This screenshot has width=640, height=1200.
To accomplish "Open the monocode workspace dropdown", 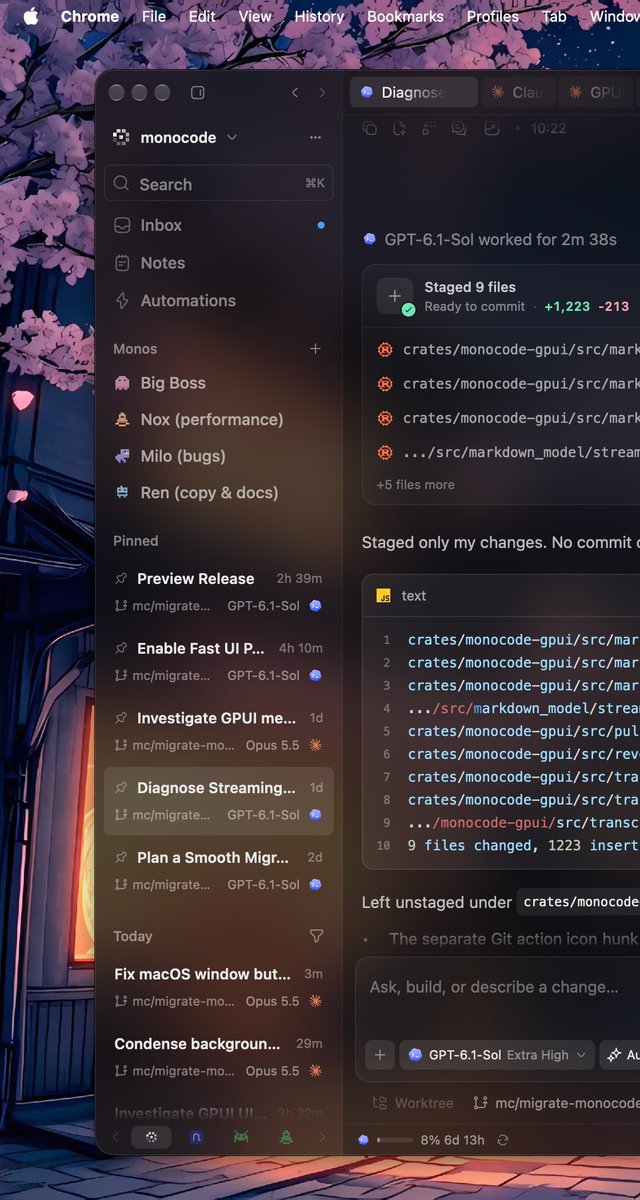I will [176, 137].
